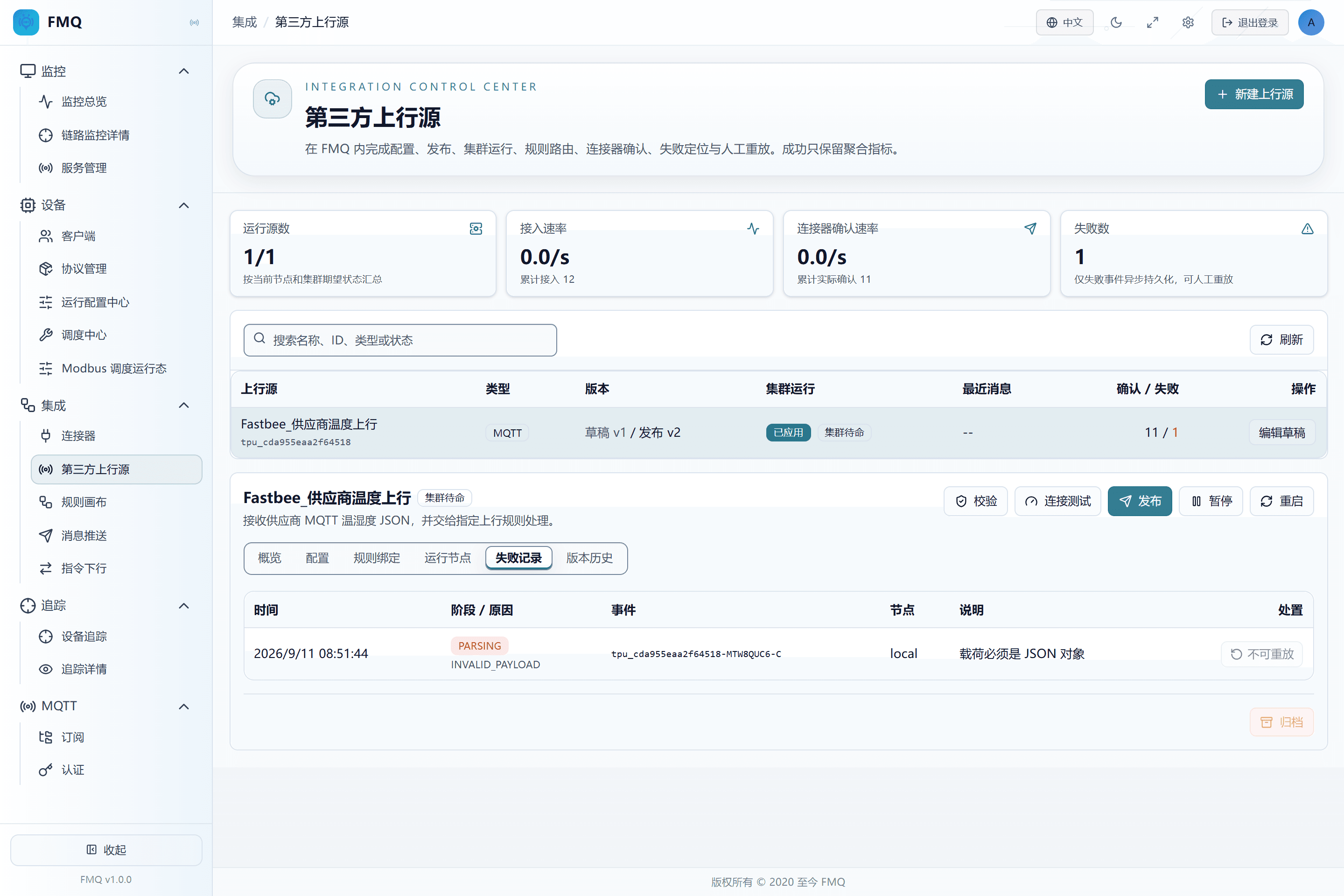Viewport: 1344px width, 896px height.
Task: Click the 新建上行源 button
Action: [x=1254, y=94]
